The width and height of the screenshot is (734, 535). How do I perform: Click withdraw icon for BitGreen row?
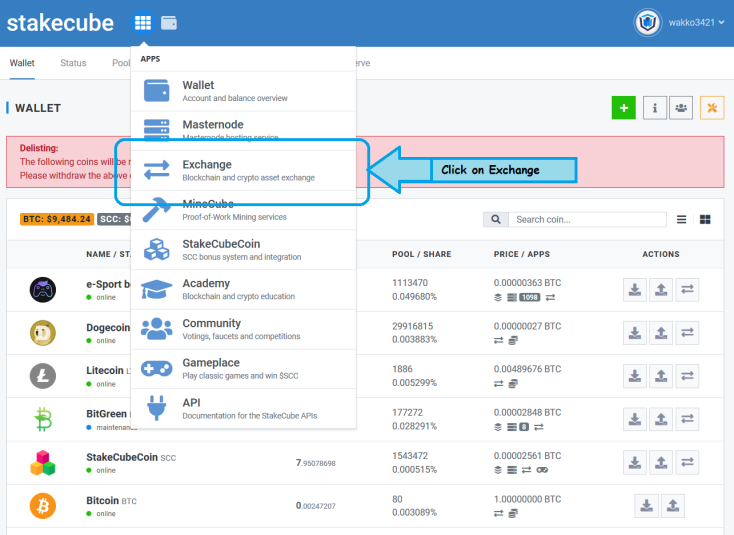tap(661, 419)
